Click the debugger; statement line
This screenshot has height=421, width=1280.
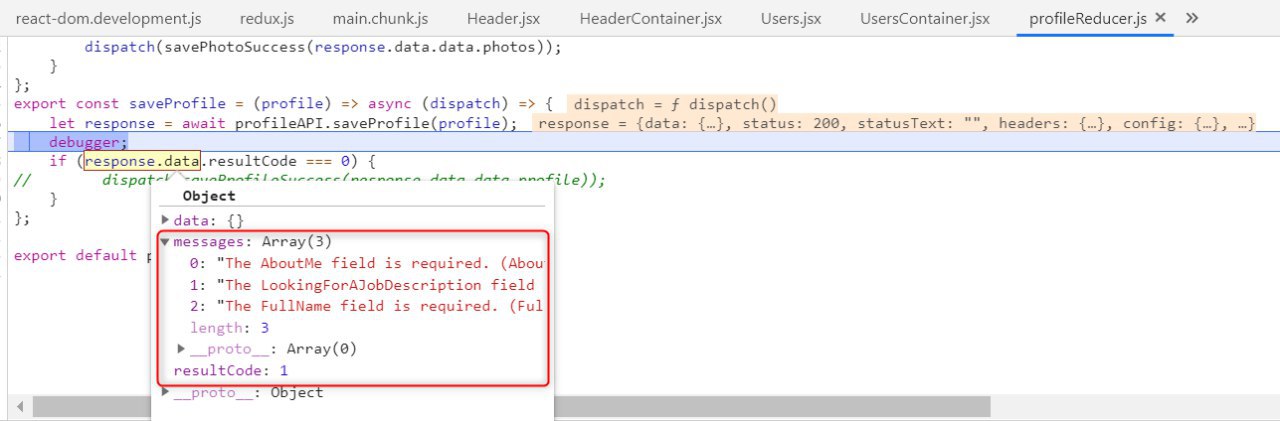pyautogui.click(x=89, y=142)
